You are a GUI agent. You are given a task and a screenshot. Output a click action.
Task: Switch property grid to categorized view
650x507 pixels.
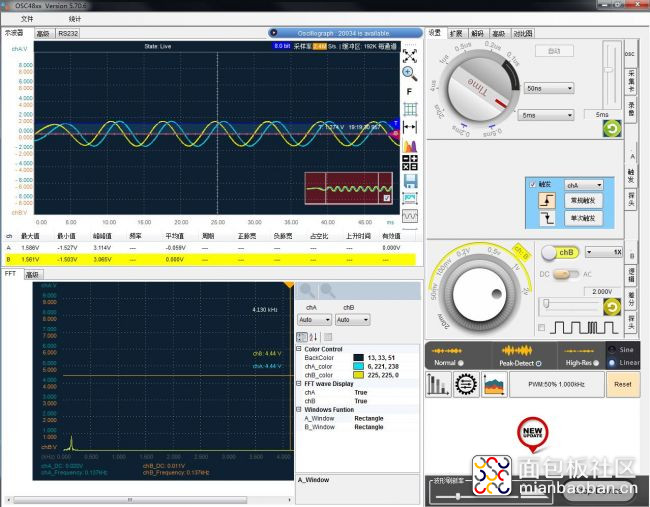pos(302,337)
